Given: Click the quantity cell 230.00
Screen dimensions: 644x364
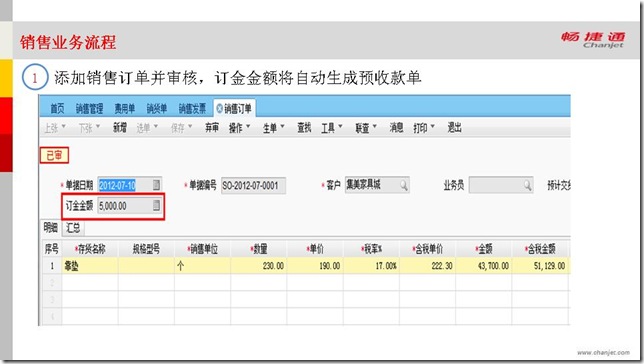Looking at the screenshot, I should click(259, 266).
